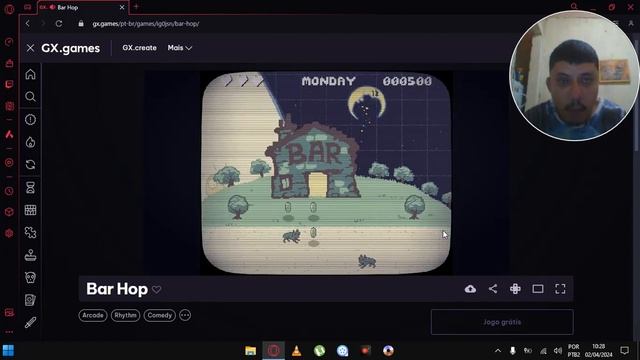This screenshot has height=360, width=640.
Task: Open the hourglass icon in sidebar
Action: pos(30,187)
